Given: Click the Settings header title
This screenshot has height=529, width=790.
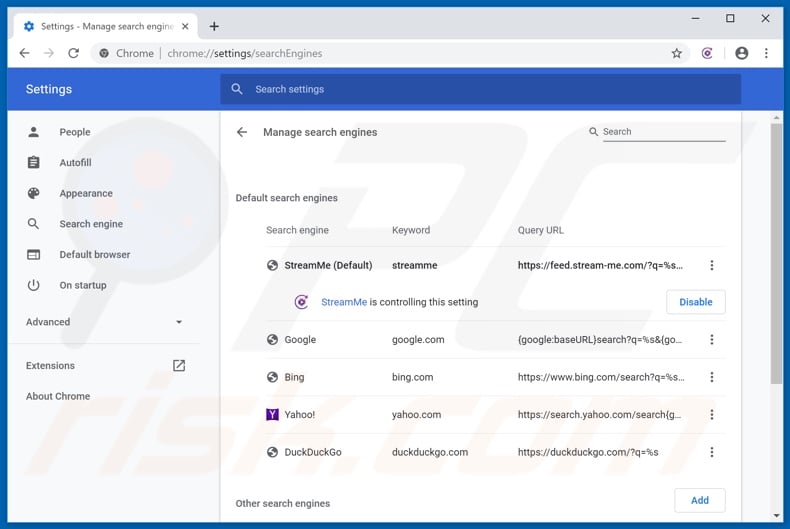Looking at the screenshot, I should coord(49,89).
